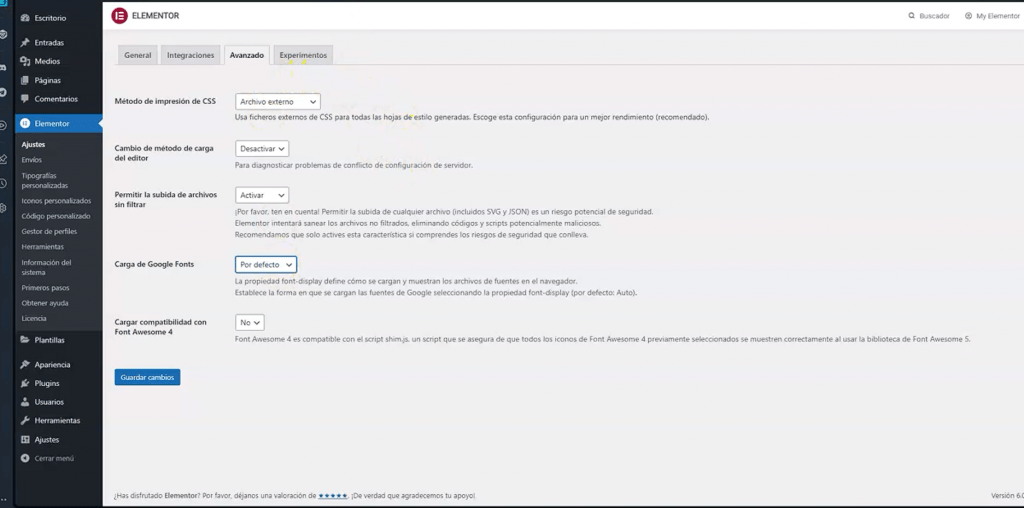1024x508 pixels.
Task: Click the wrench icon beside Herramientas
Action: (25, 421)
